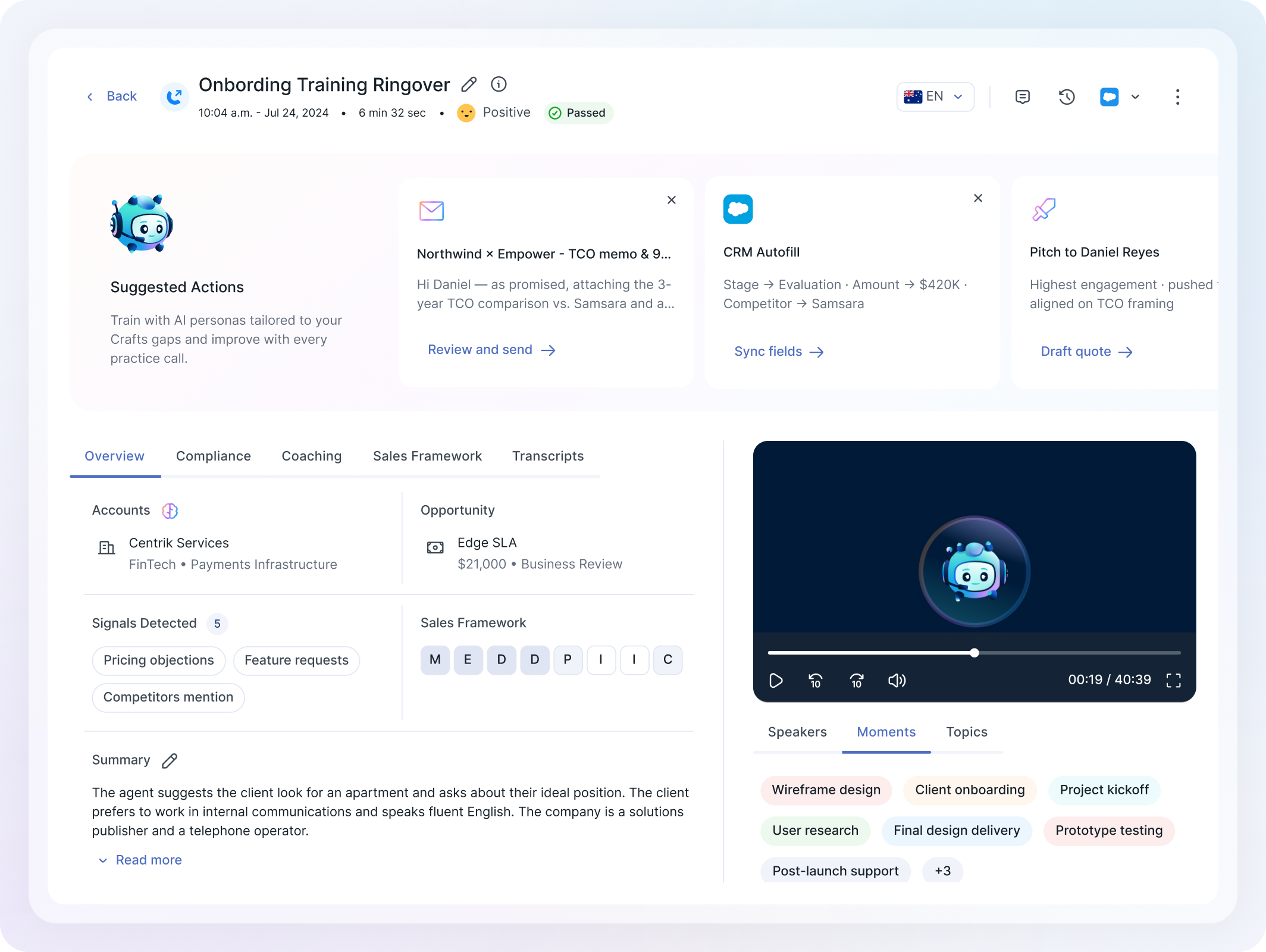Click the Salesforce cloud icon on CRM Autofill card

738,209
